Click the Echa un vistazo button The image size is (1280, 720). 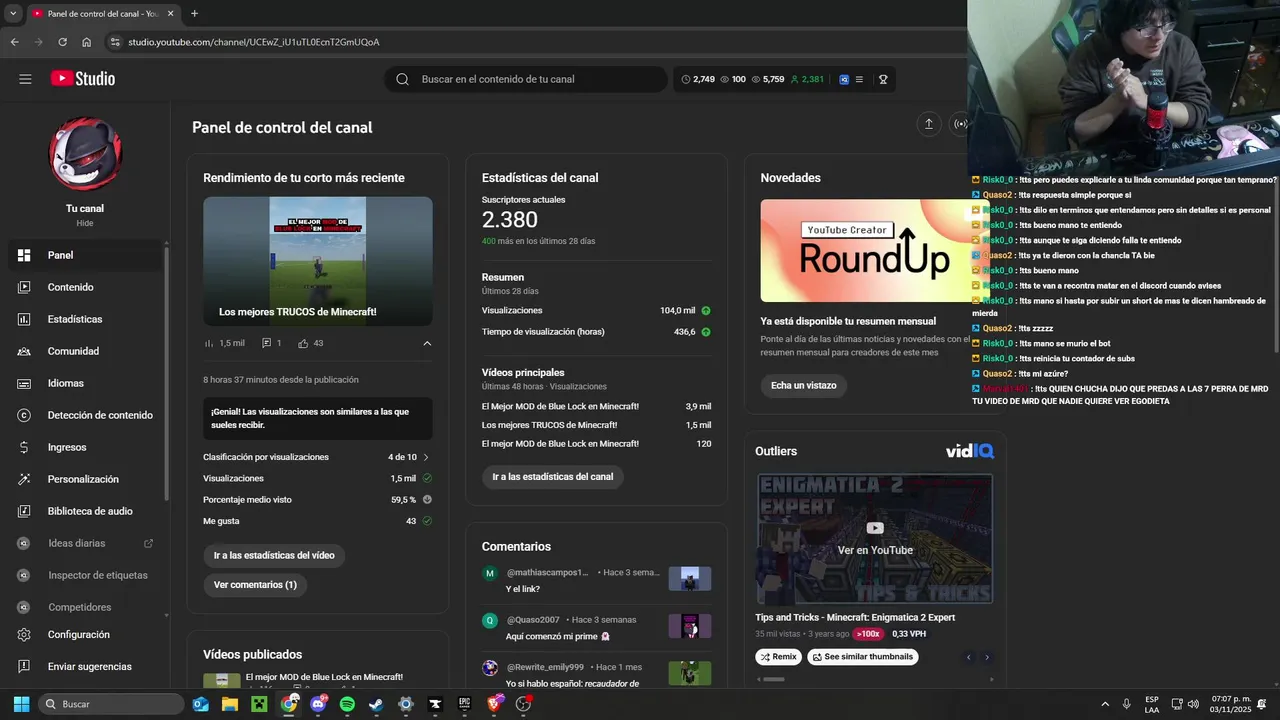click(x=803, y=385)
